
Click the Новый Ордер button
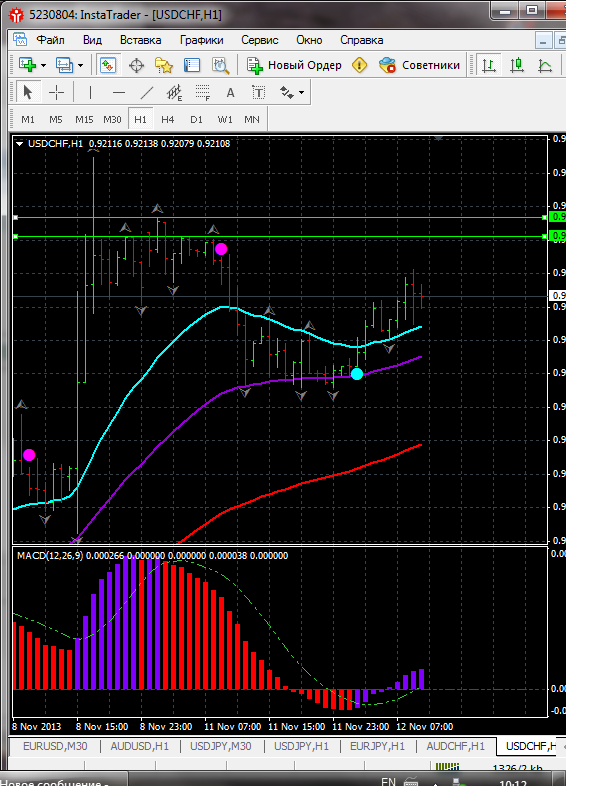(x=295, y=65)
